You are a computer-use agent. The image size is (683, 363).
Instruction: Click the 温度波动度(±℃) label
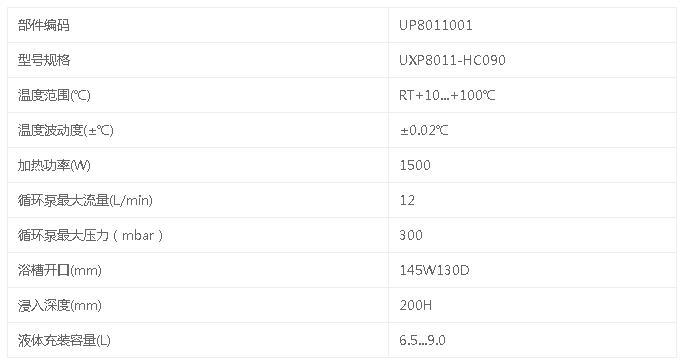pos(65,130)
